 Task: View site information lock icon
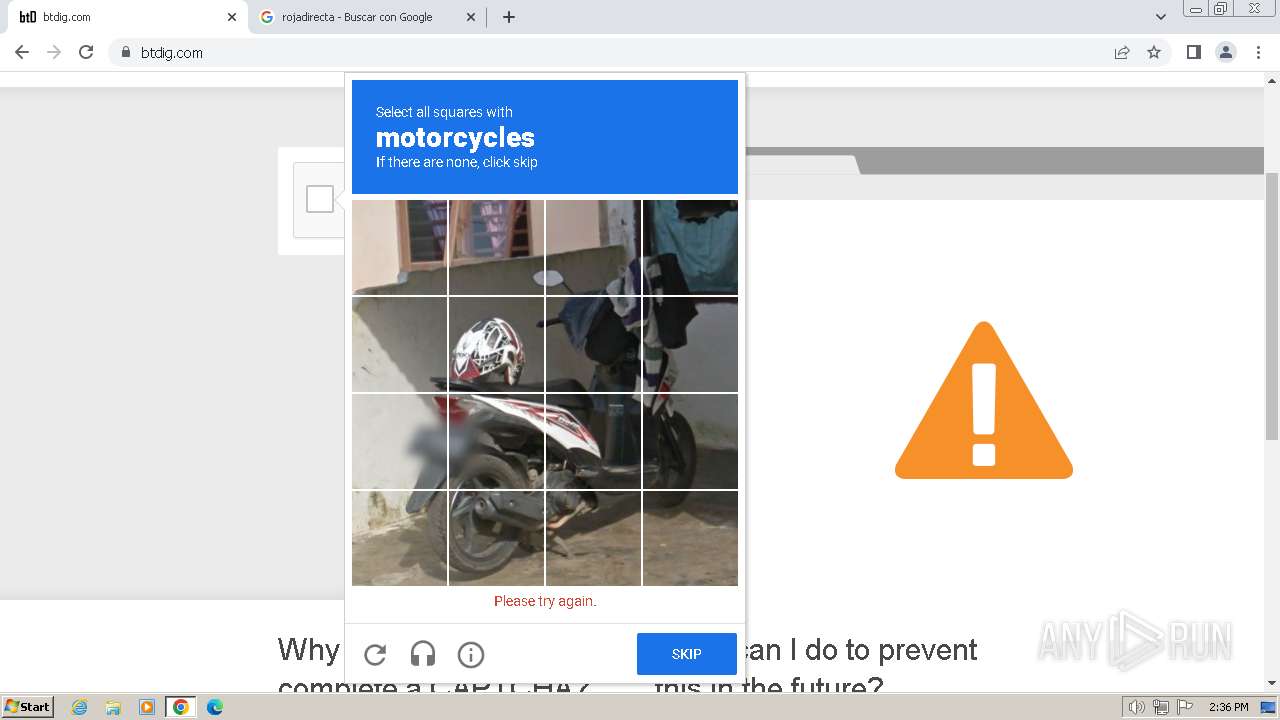pos(125,52)
